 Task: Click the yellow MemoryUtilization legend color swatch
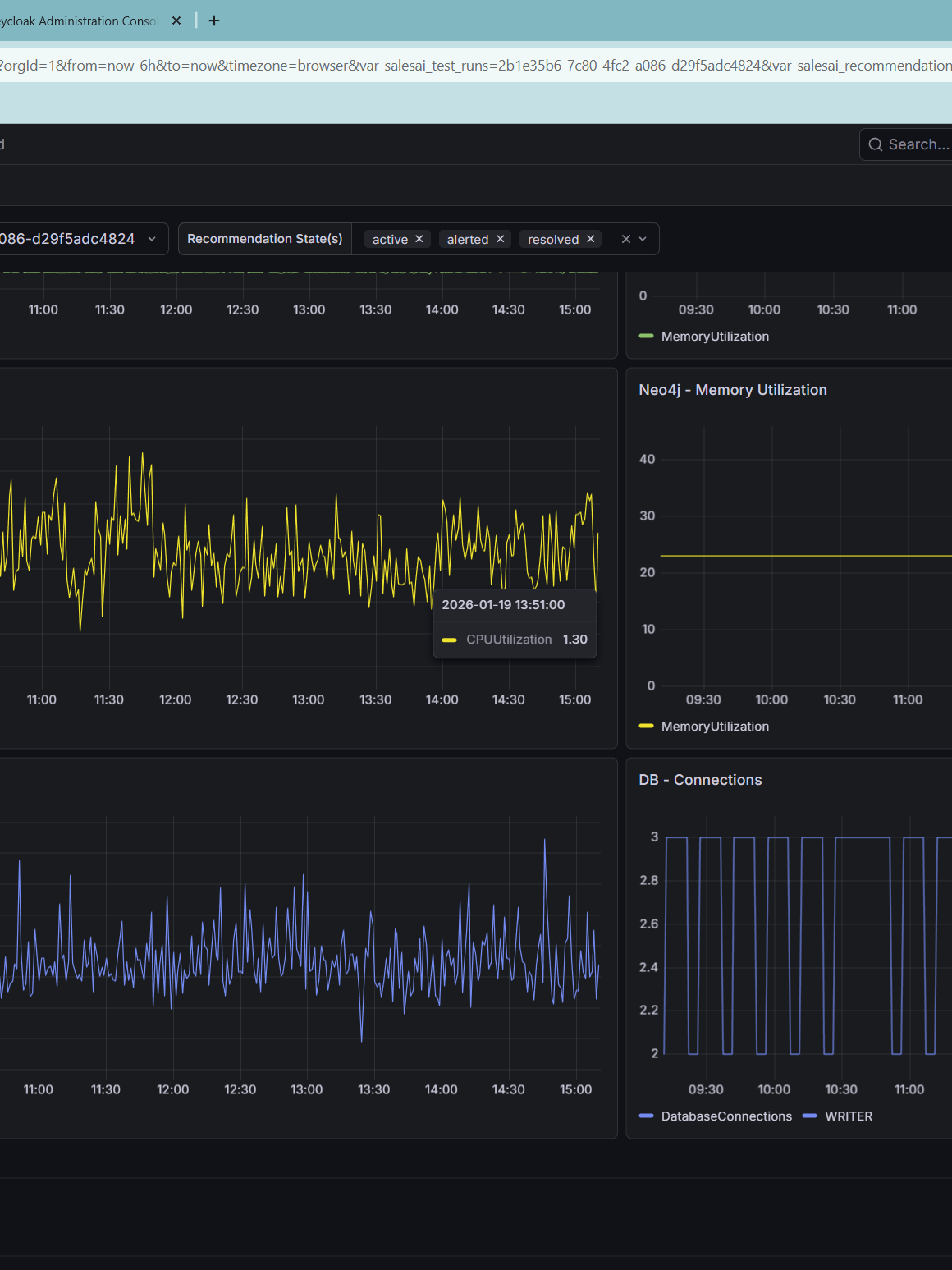point(646,727)
